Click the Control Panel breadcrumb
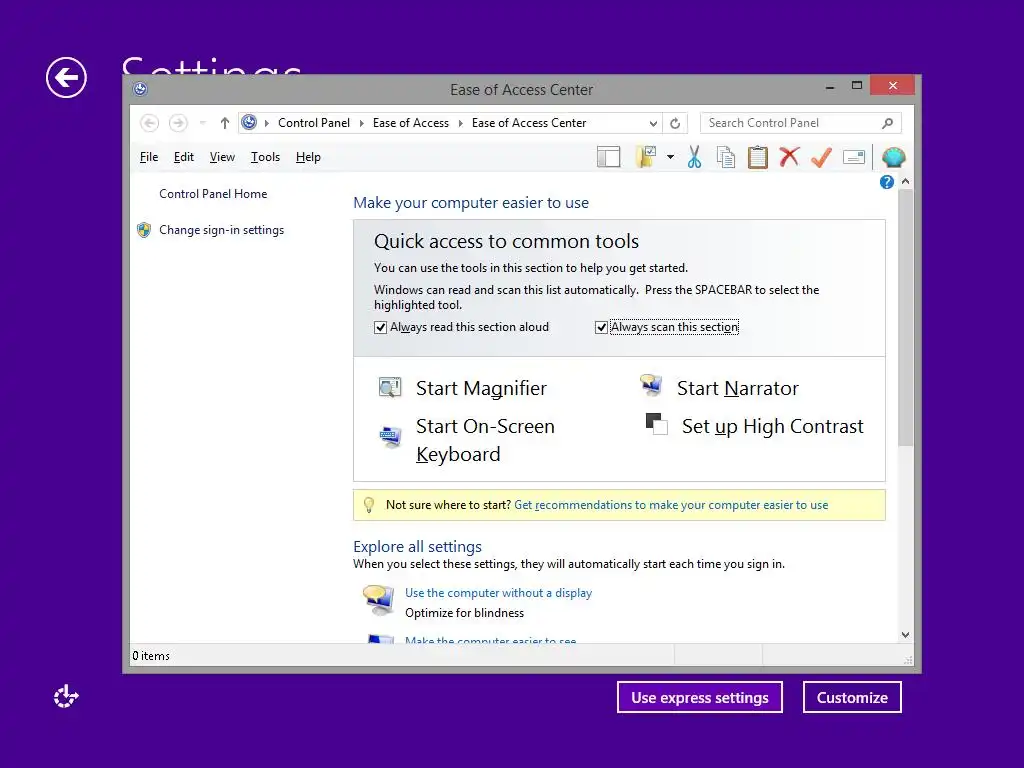This screenshot has width=1024, height=768. click(313, 123)
